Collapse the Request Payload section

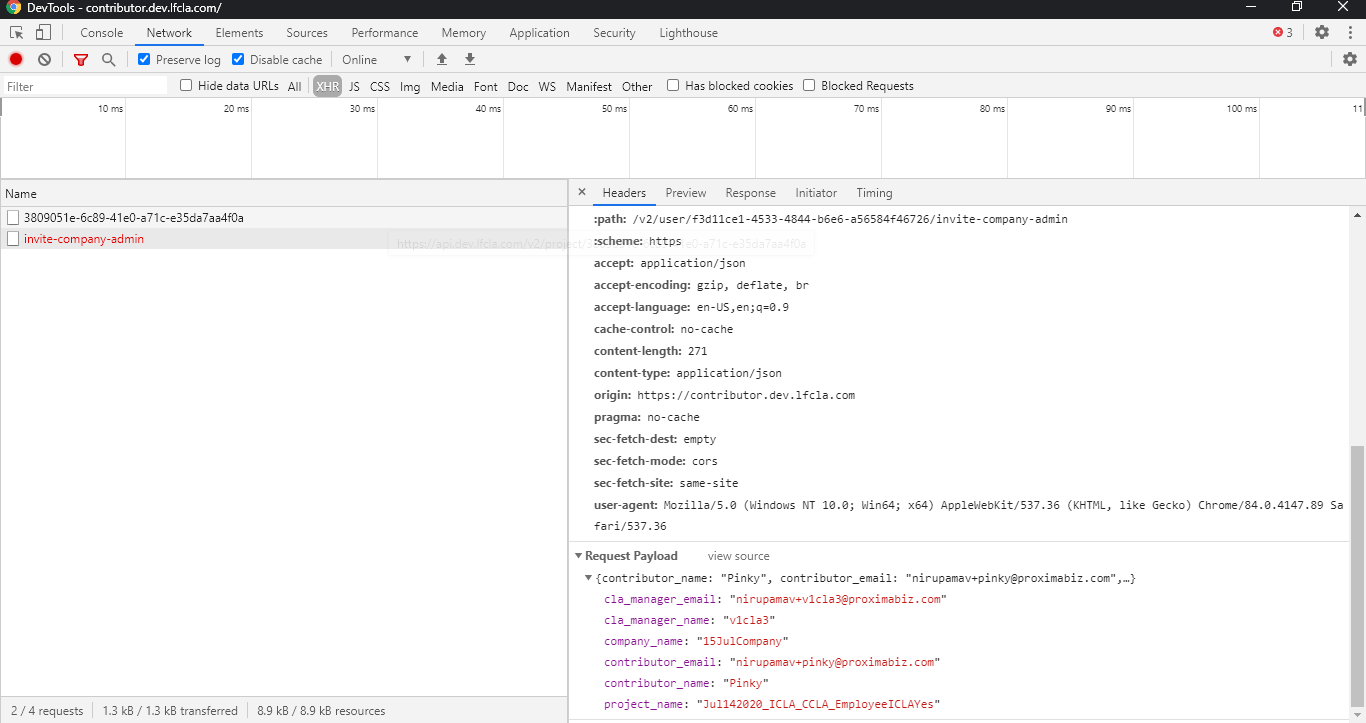pyautogui.click(x=578, y=556)
